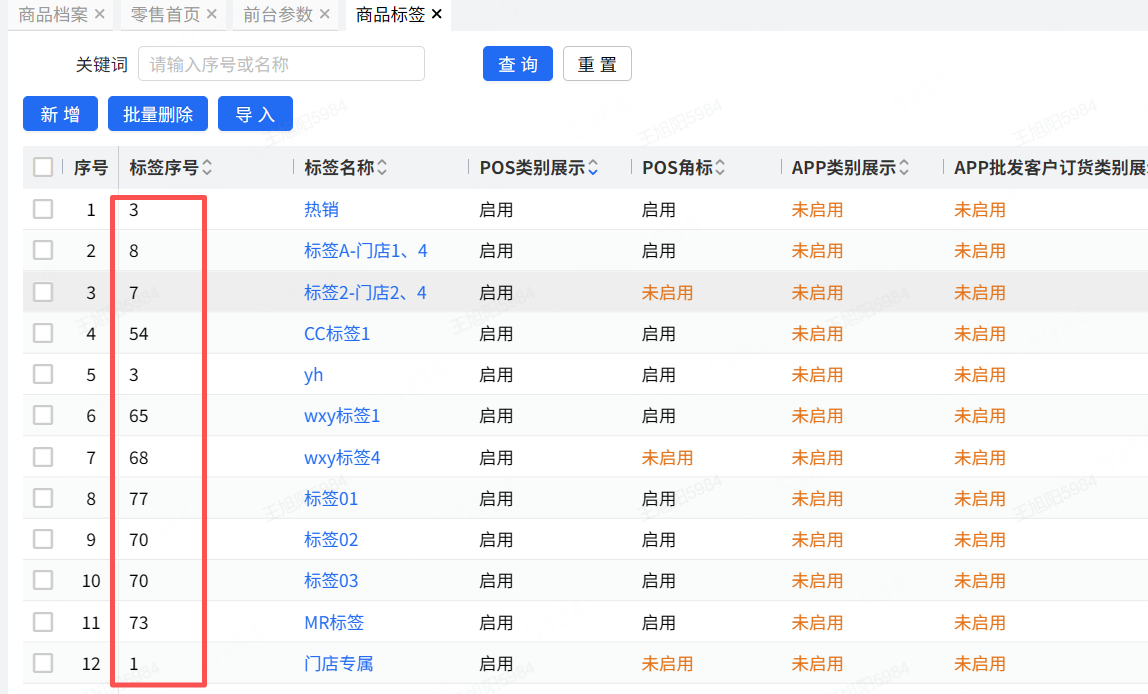
Task: Close the 商品档案 tab
Action: (100, 14)
